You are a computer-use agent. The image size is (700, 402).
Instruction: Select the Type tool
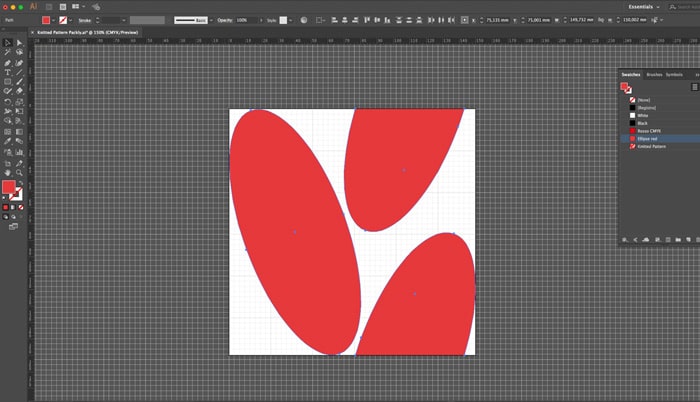(8, 72)
